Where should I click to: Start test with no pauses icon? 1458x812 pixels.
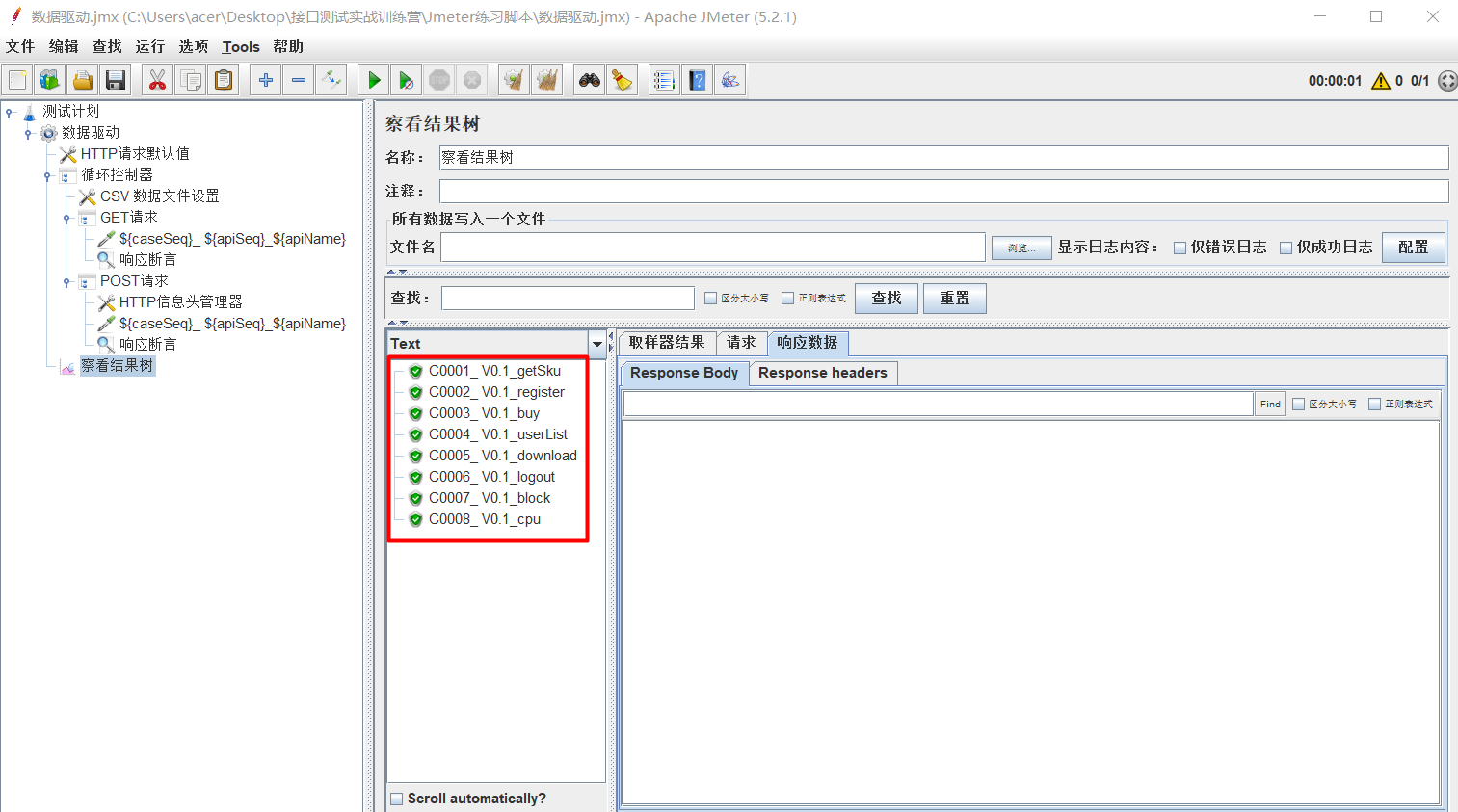(407, 80)
